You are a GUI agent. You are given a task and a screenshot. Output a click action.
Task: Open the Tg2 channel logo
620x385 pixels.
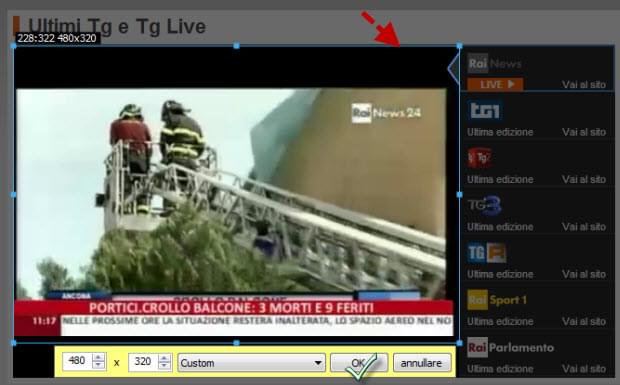tap(480, 158)
